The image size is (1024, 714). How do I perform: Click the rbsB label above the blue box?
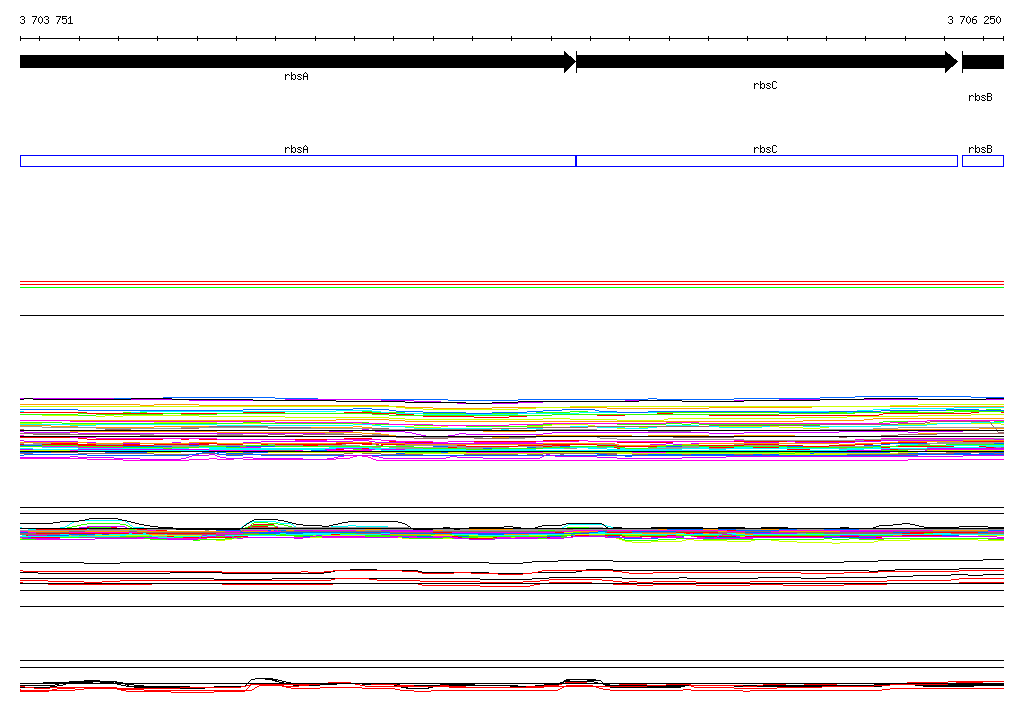(980, 149)
